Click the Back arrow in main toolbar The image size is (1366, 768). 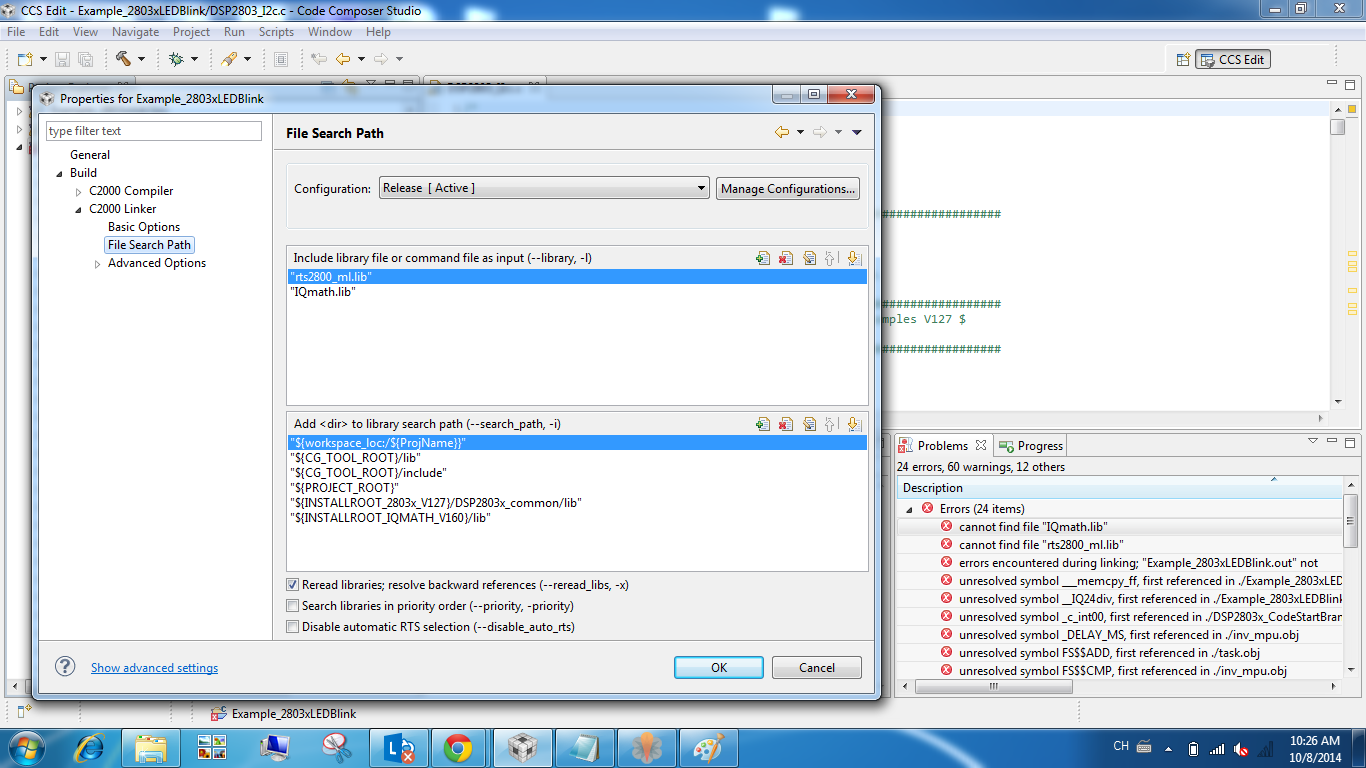click(x=343, y=59)
